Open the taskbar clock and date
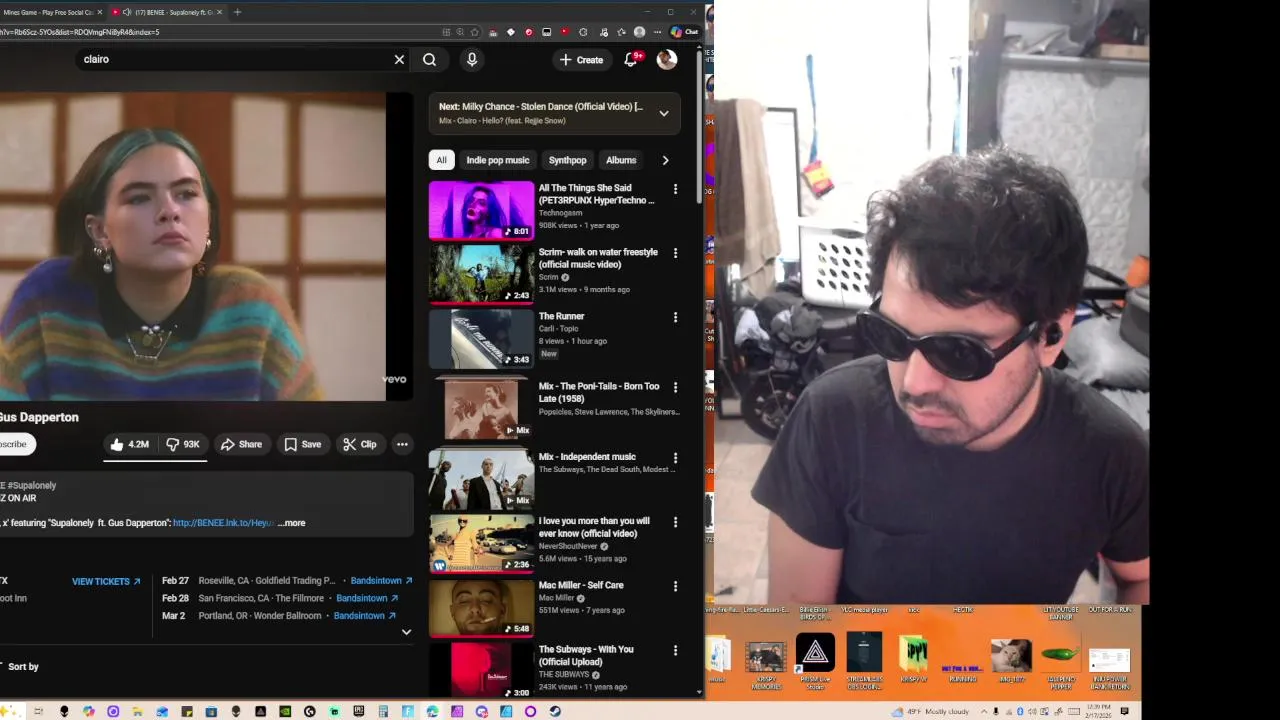Image resolution: width=1280 pixels, height=720 pixels. (1098, 711)
